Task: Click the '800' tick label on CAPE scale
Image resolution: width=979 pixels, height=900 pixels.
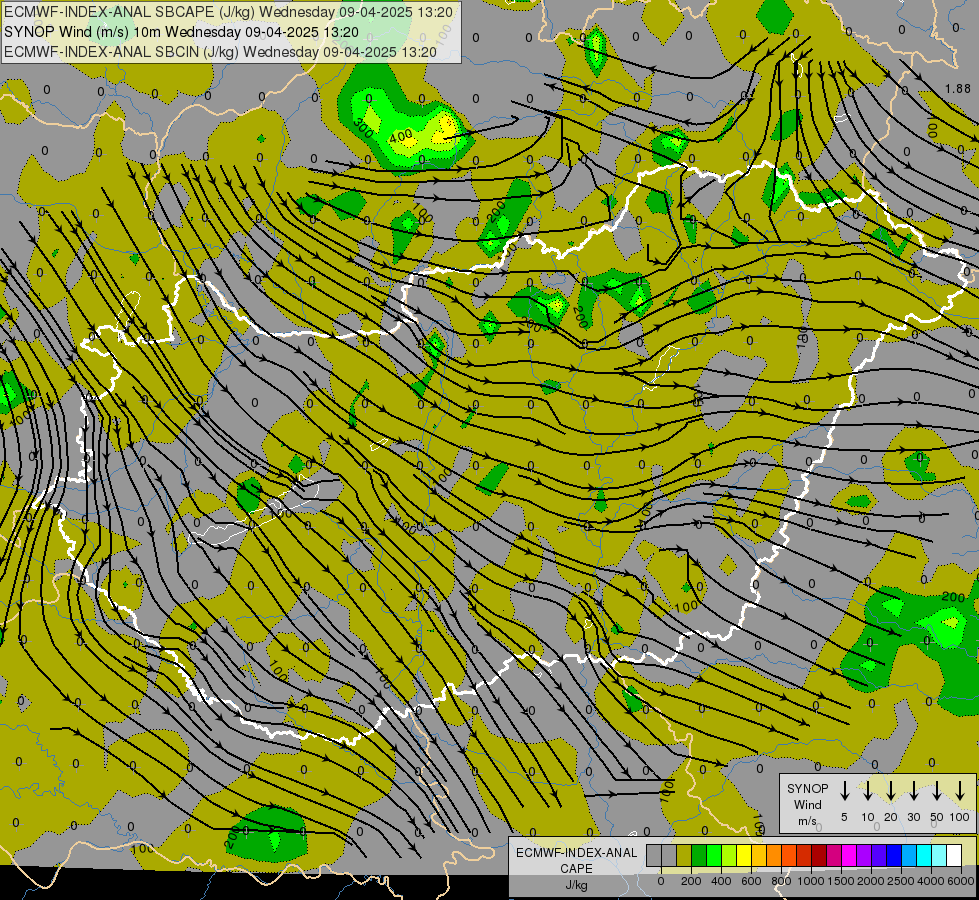Action: click(x=781, y=881)
